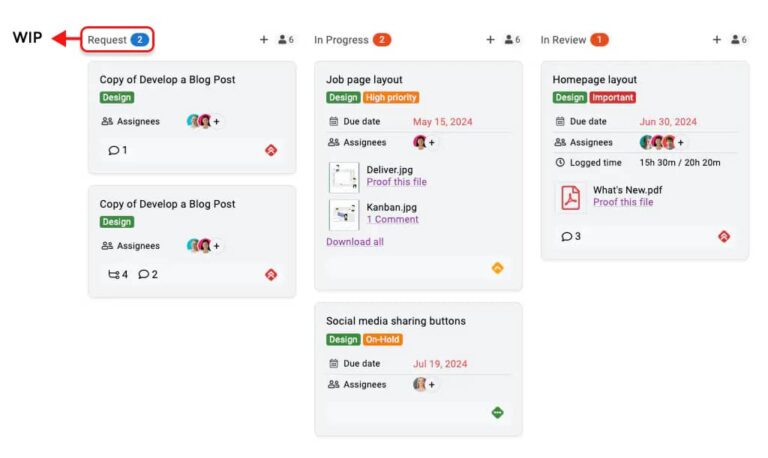Open the Deliver.jpg thumbnail
This screenshot has width=768, height=458.
coord(344,177)
